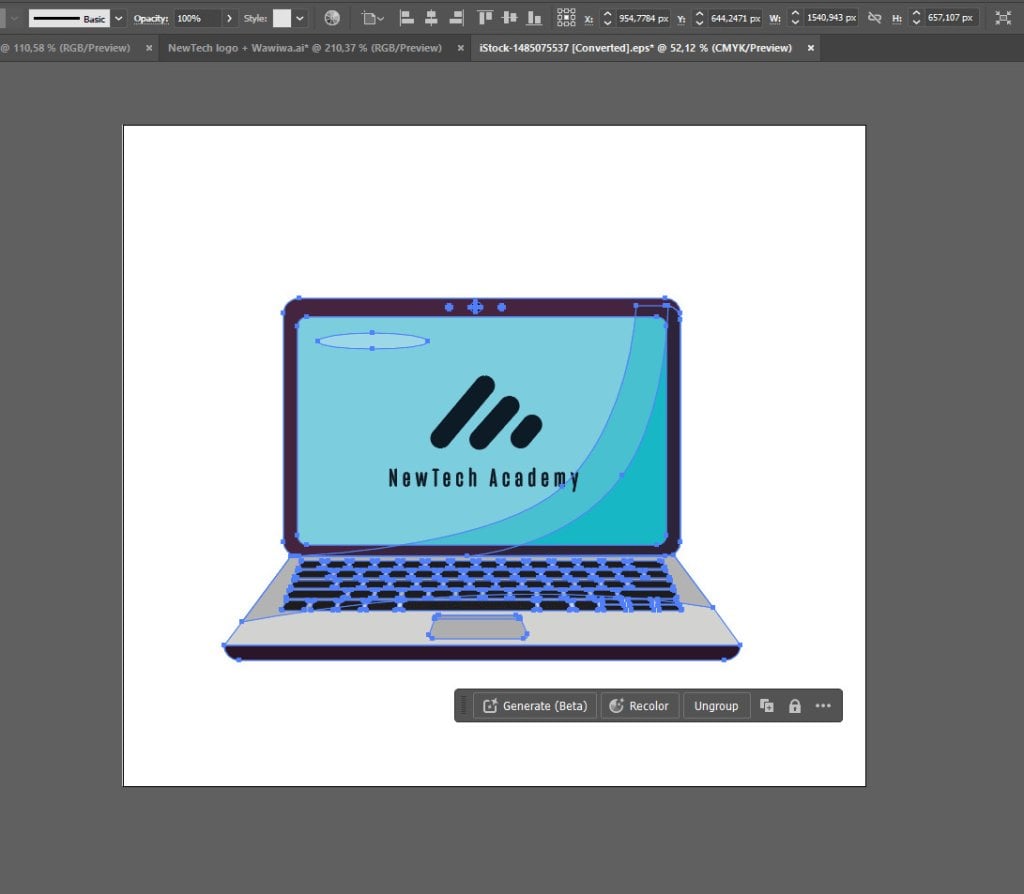
Task: Apply Horizontal Align Center
Action: [x=431, y=18]
